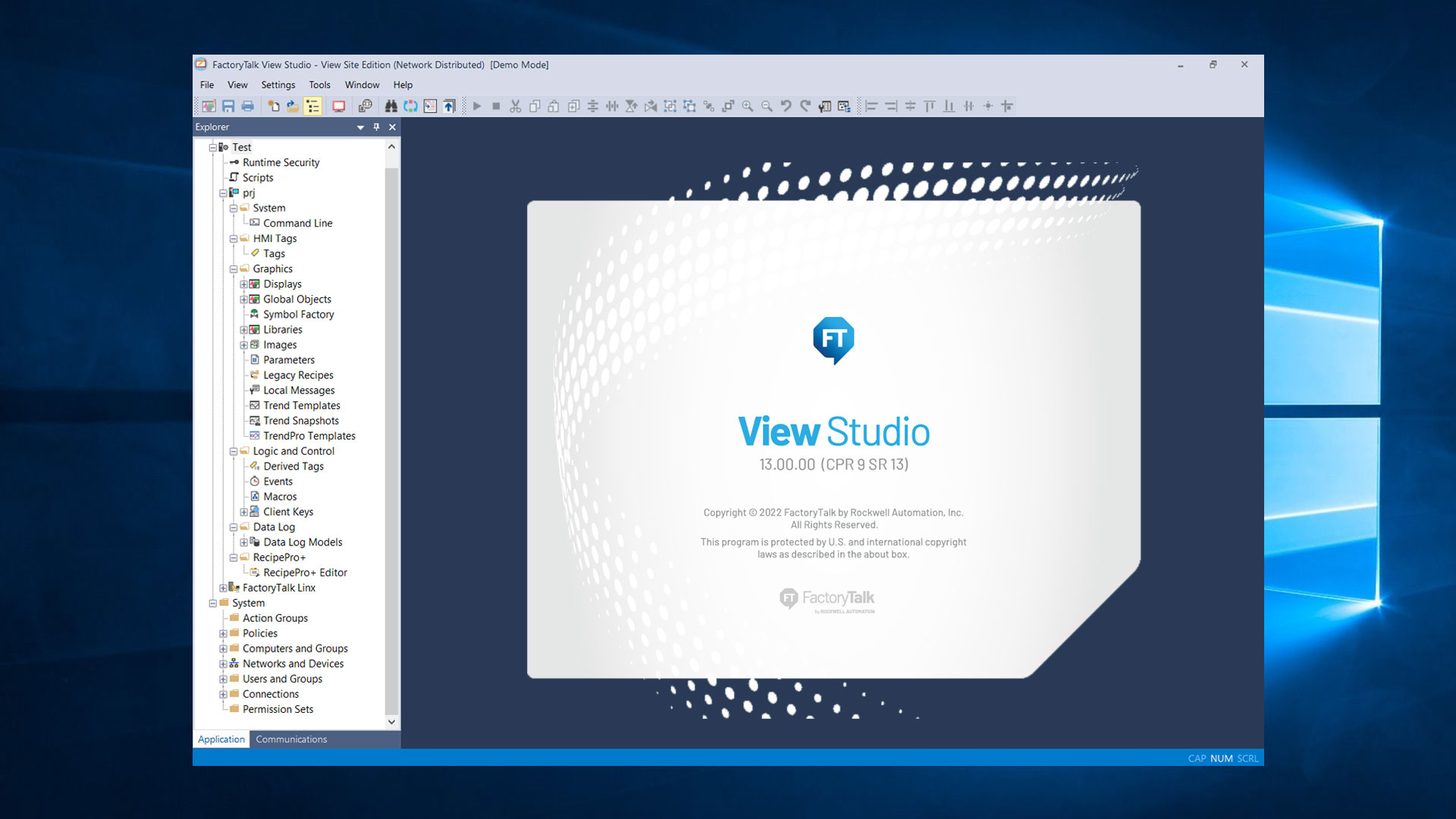Open the Settings menu
Screen dimensions: 1456x819
tap(278, 85)
